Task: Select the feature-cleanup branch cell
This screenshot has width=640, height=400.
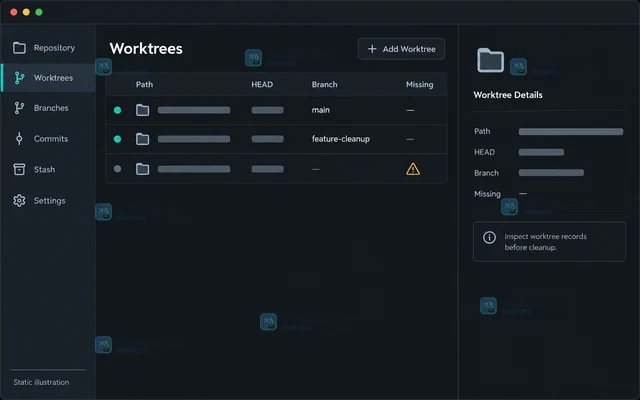Action: tap(341, 139)
